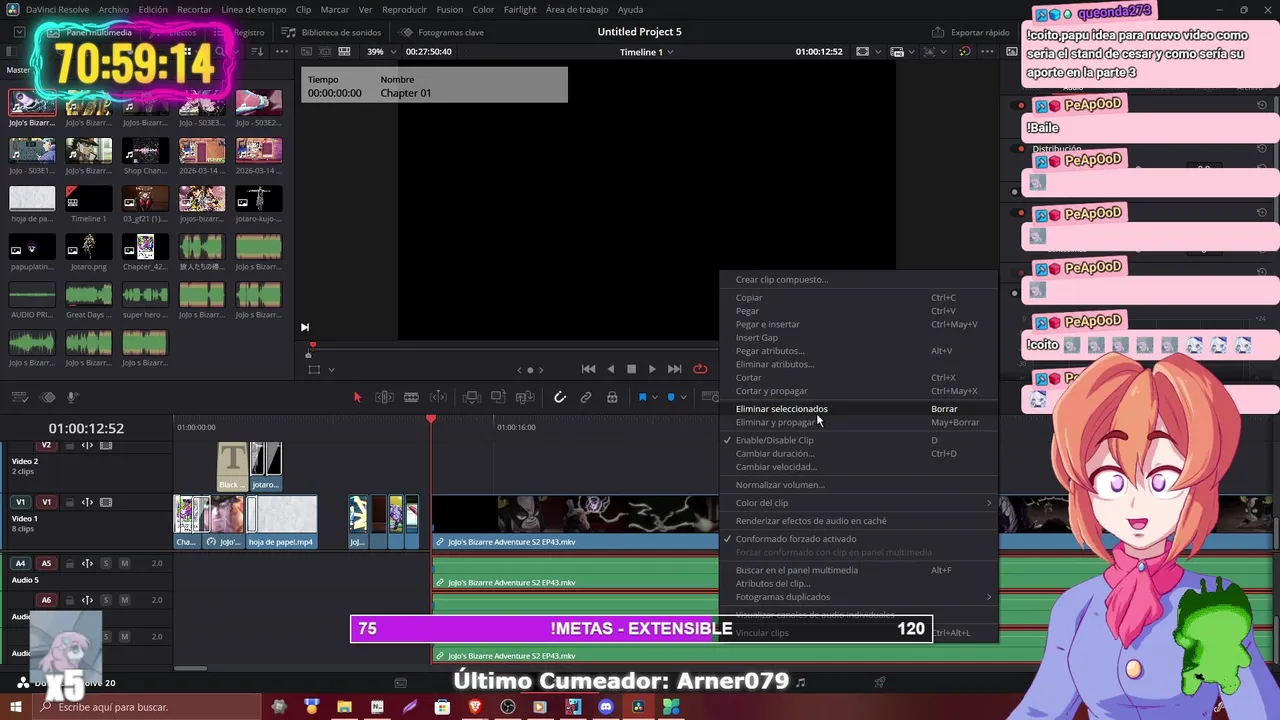The height and width of the screenshot is (720, 1280).
Task: Open File Explorer from the taskbar
Action: 344,707
